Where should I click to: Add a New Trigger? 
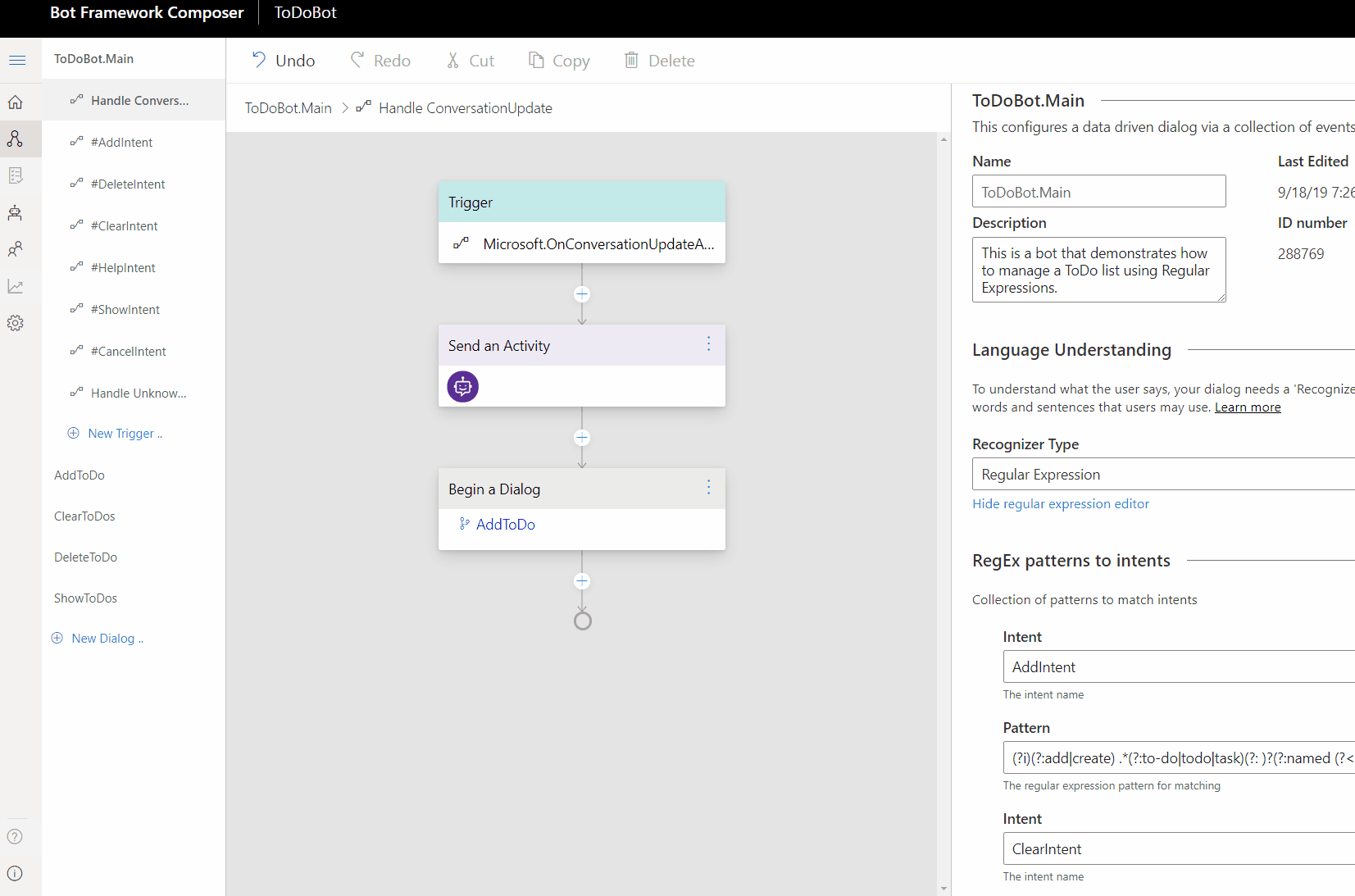click(x=115, y=433)
